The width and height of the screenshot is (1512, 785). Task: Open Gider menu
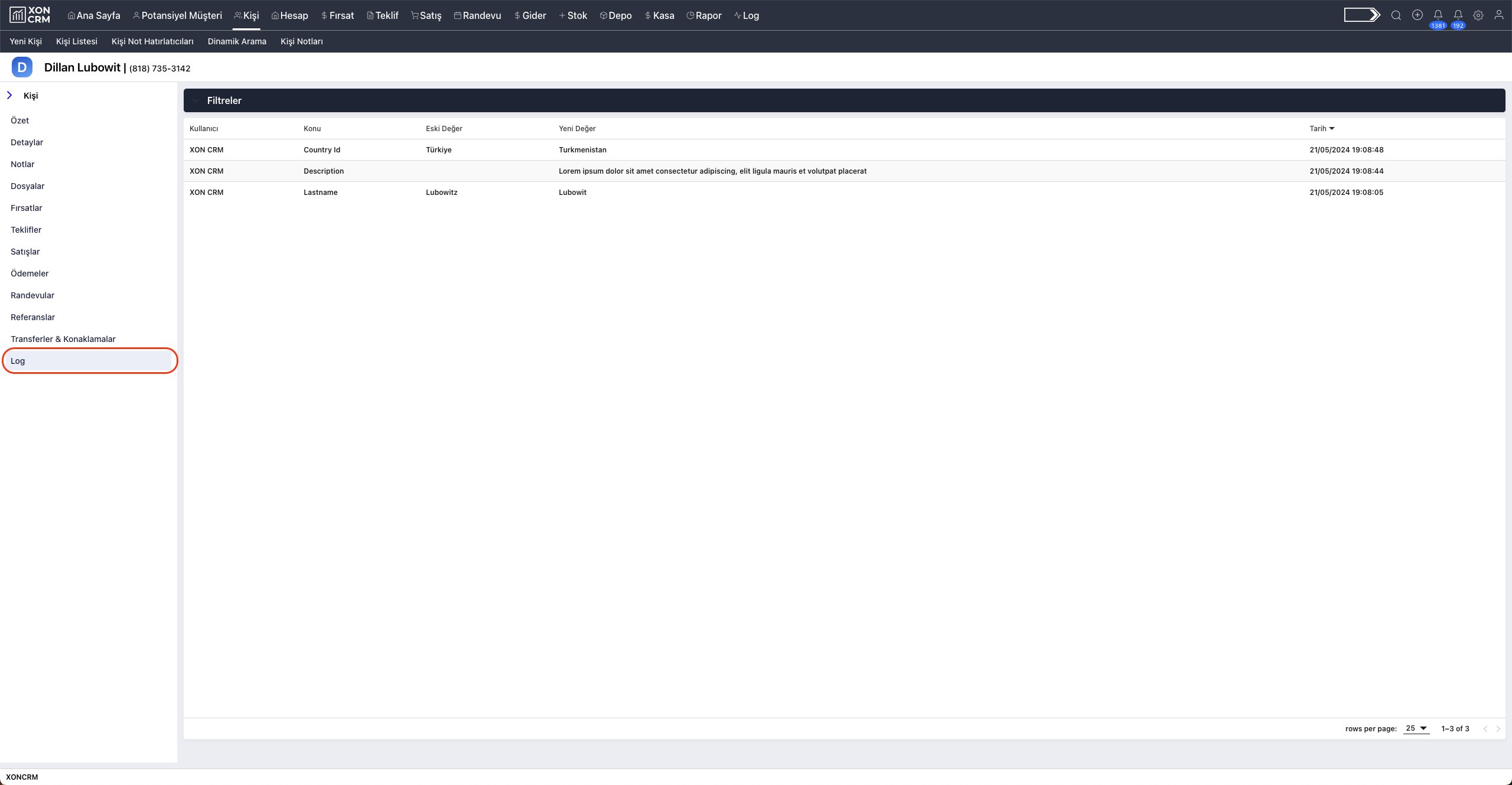pos(530,15)
